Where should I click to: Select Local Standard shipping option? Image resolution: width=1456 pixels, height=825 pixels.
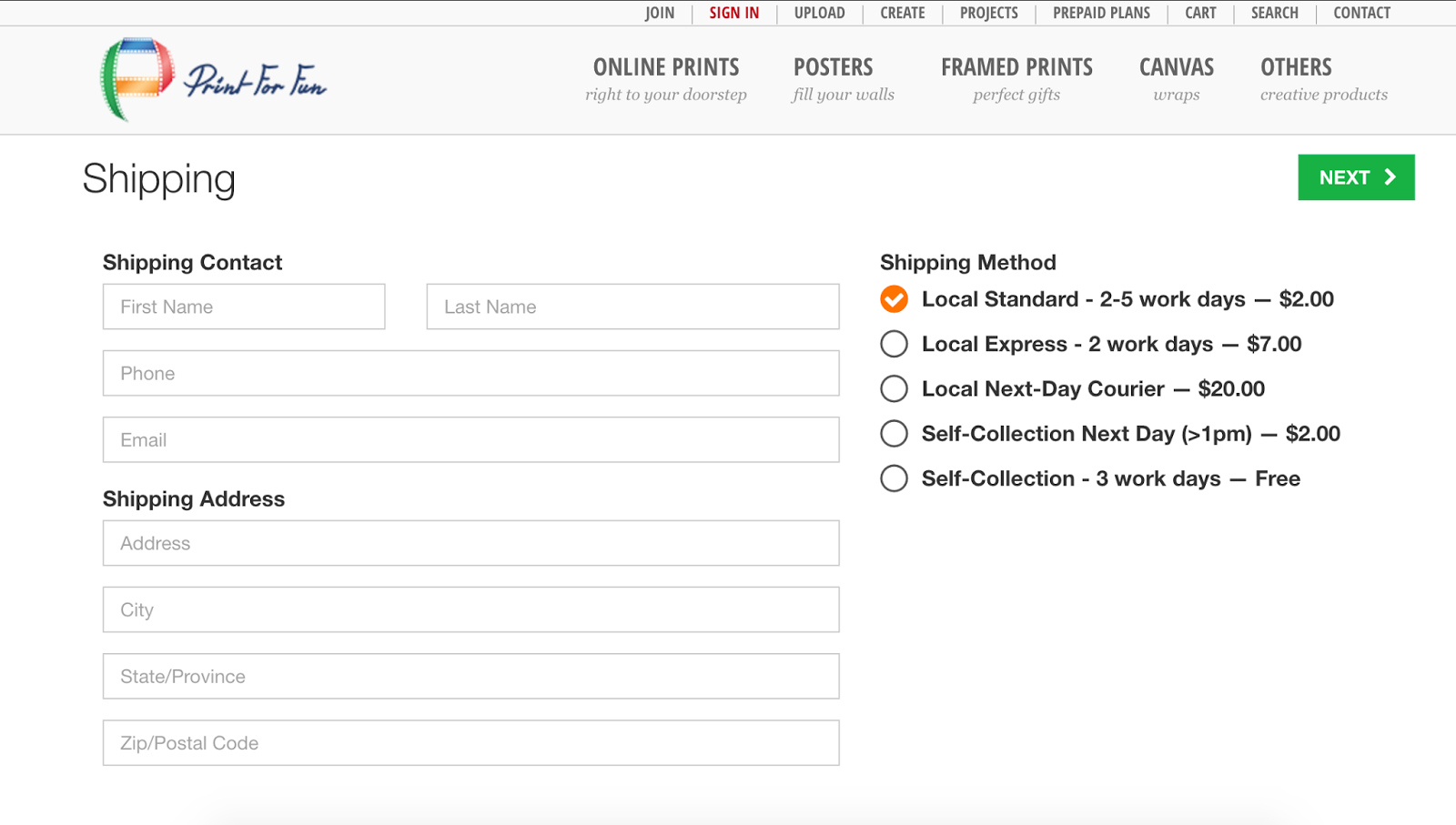coord(894,299)
